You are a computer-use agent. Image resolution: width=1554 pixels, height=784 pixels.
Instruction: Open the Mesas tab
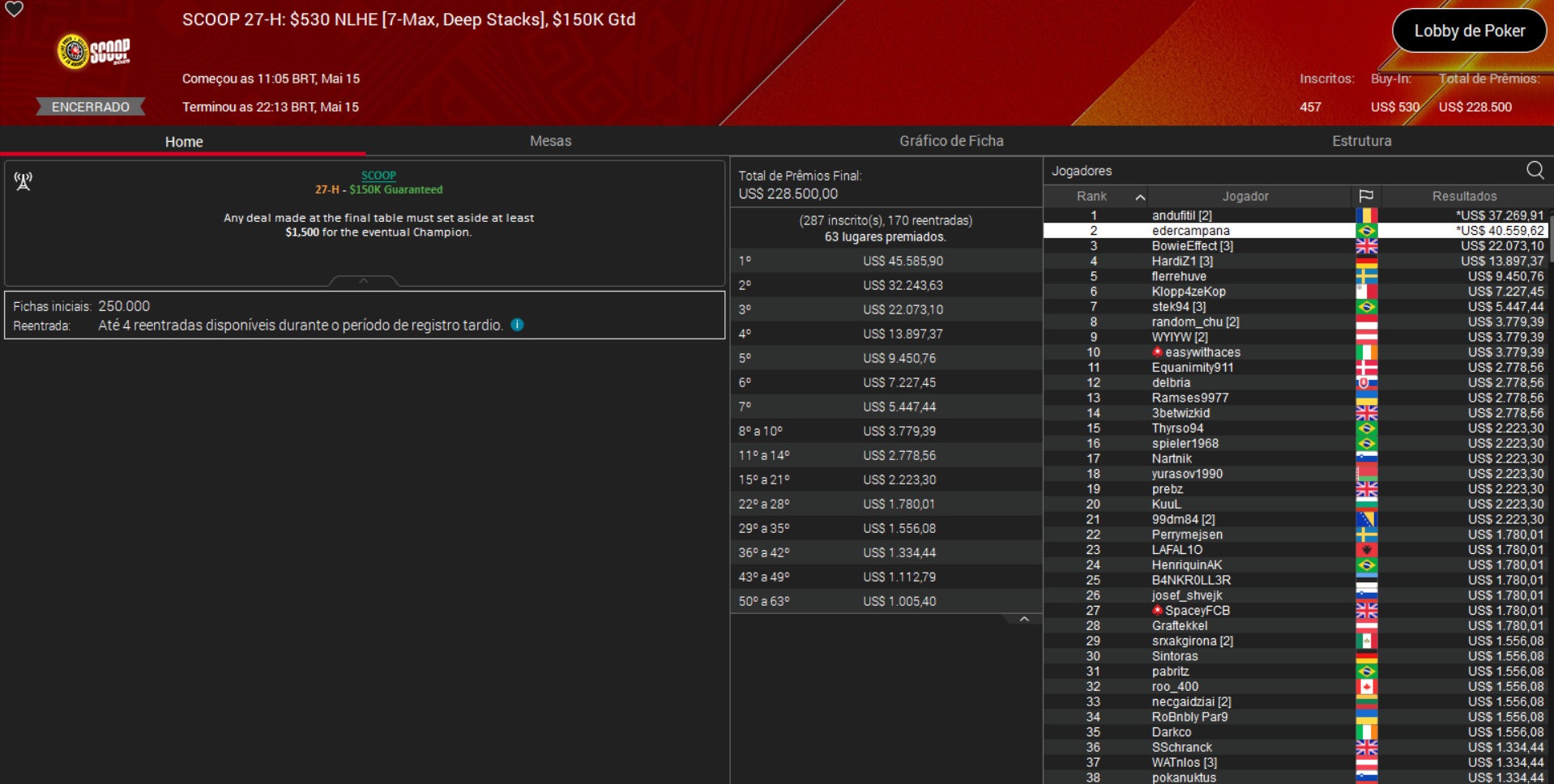[x=550, y=141]
